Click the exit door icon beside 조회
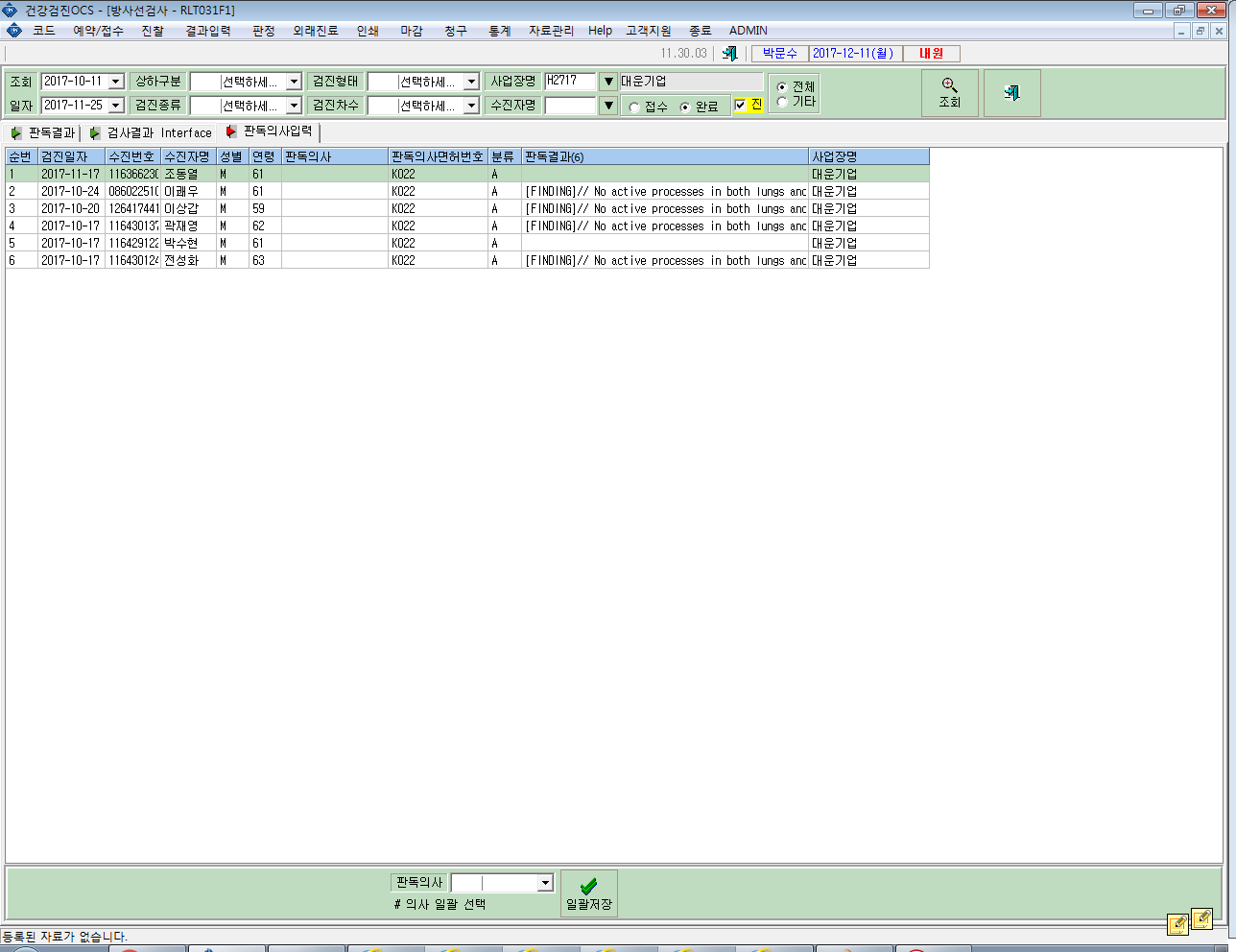The image size is (1236, 952). [x=1011, y=93]
